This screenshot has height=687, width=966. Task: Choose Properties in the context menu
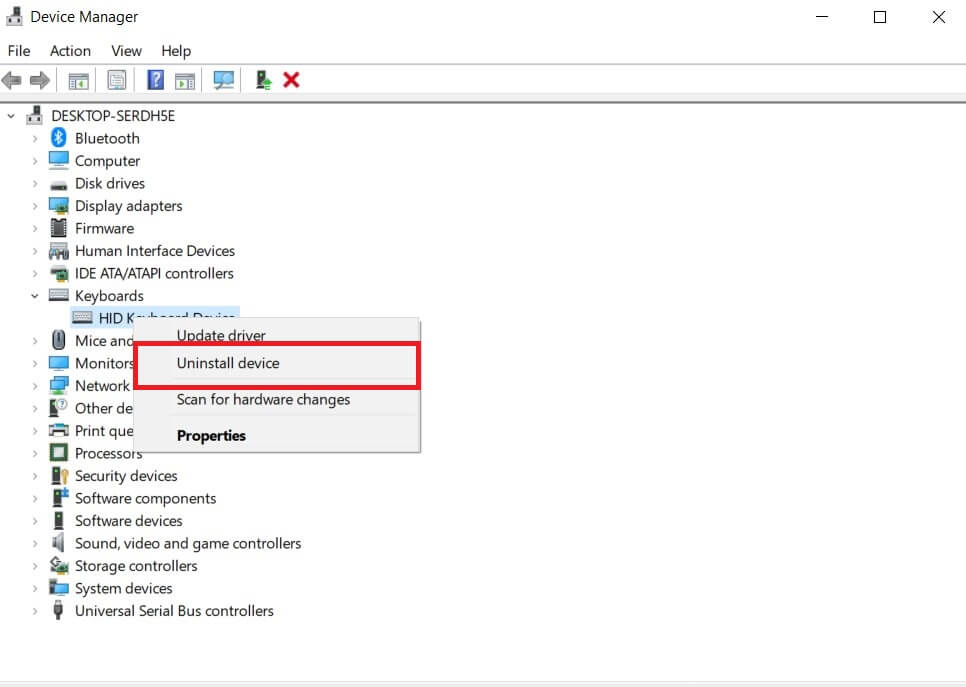(x=277, y=435)
